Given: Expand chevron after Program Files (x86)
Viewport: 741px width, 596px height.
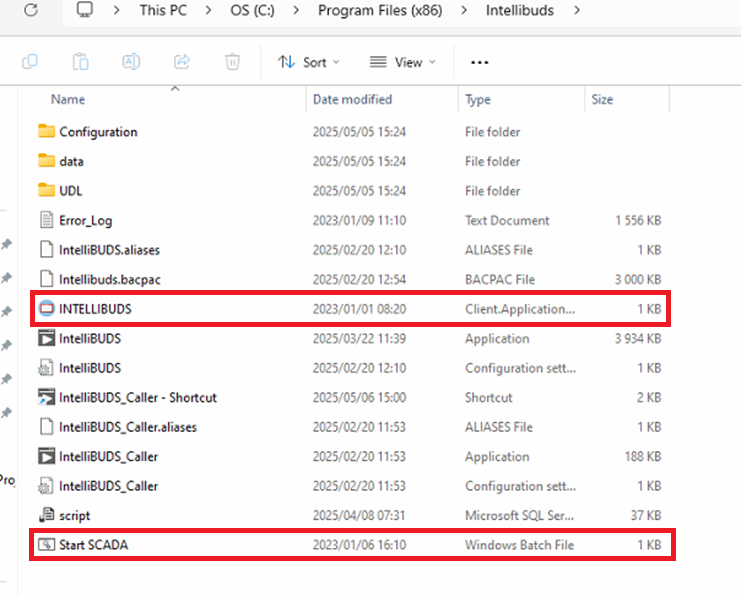Looking at the screenshot, I should coord(464,10).
